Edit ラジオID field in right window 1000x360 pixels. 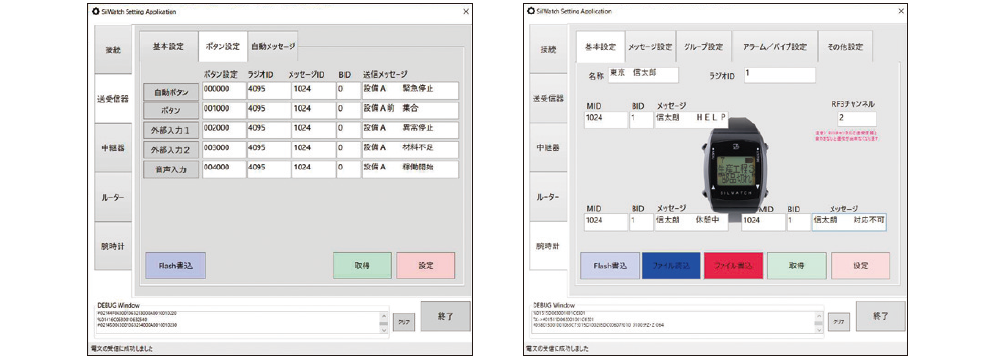(x=779, y=75)
